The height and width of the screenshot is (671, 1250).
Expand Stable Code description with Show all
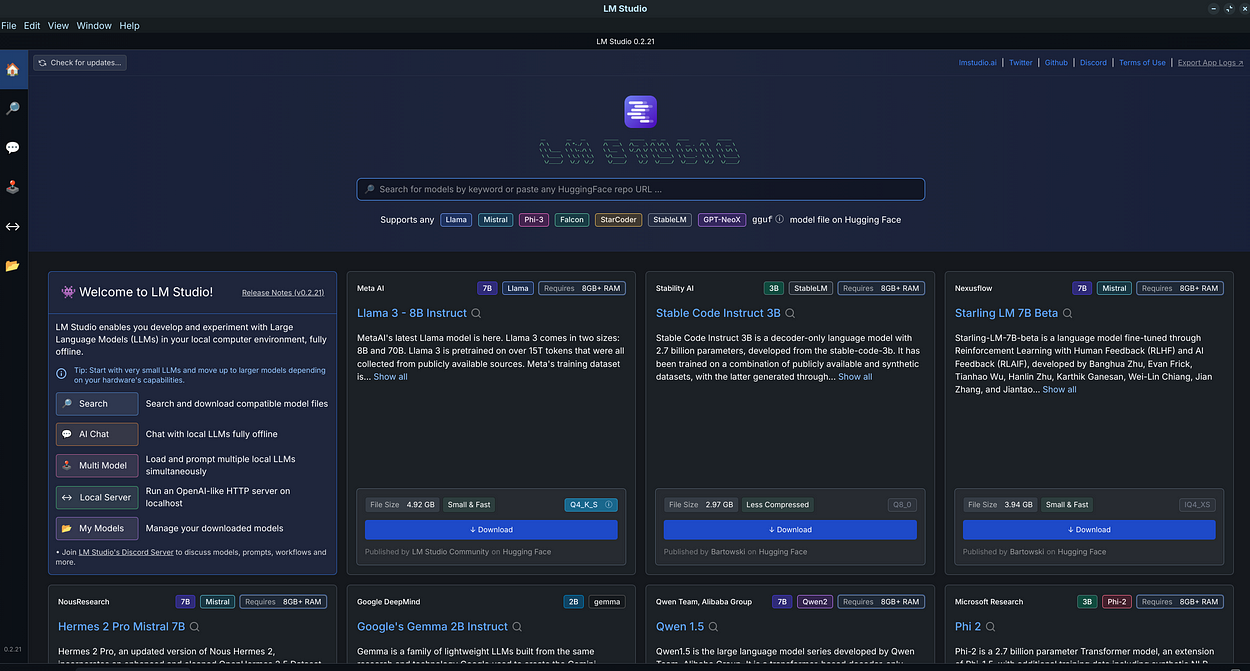pos(855,377)
